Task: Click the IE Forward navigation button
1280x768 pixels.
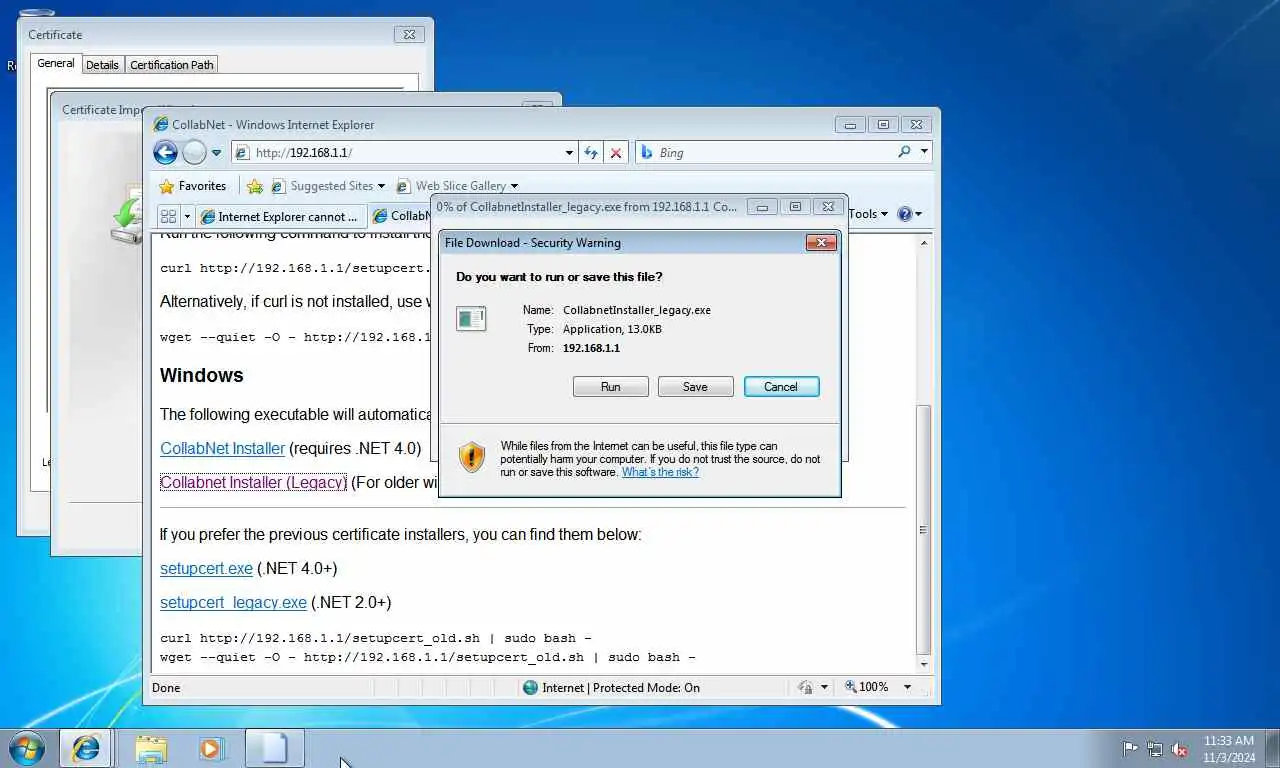Action: [x=194, y=153]
